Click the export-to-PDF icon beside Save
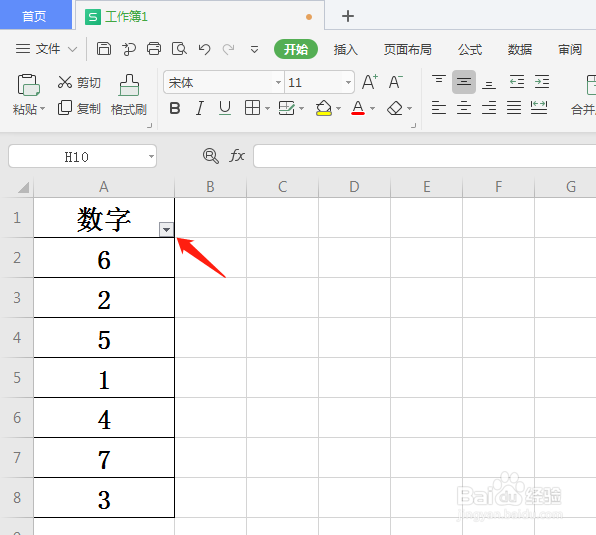Viewport: 596px width, 535px height. pyautogui.click(x=129, y=49)
